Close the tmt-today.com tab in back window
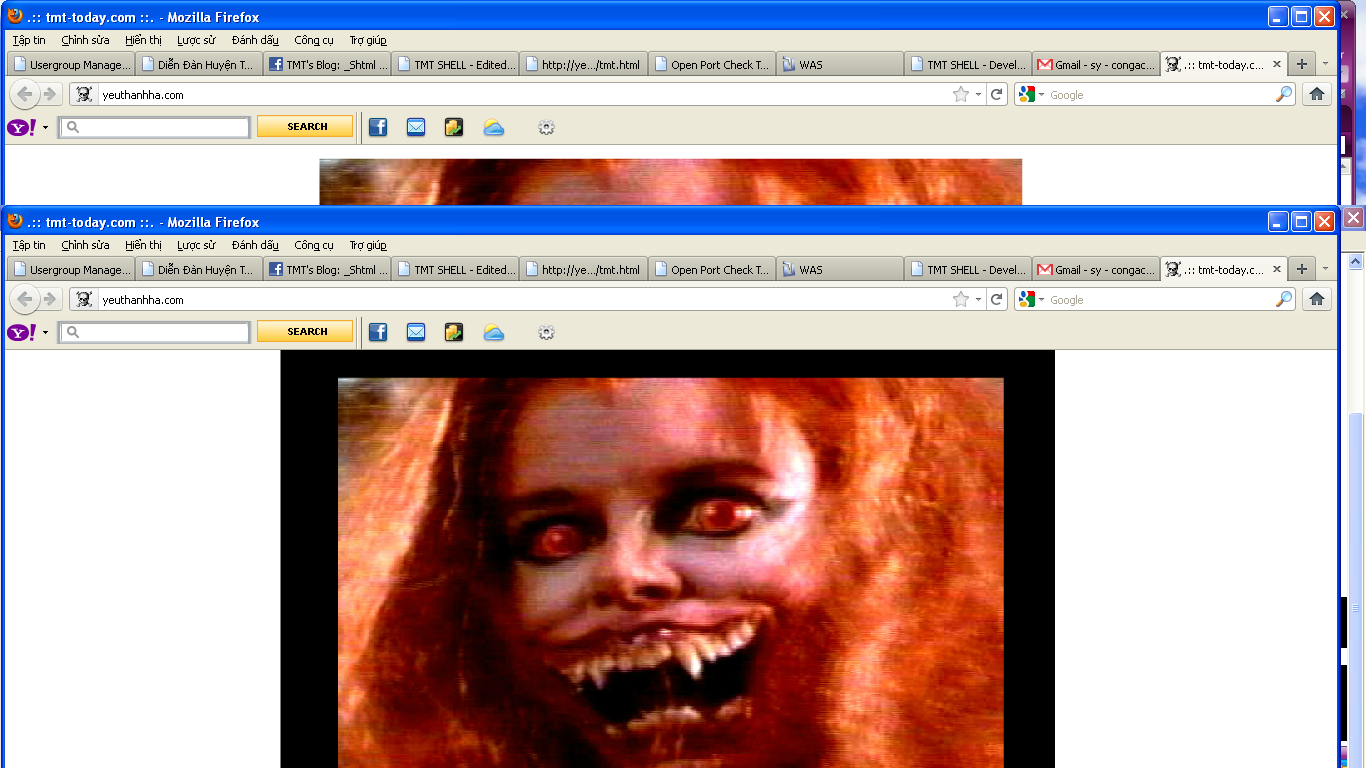This screenshot has height=768, width=1366. coord(1276,64)
